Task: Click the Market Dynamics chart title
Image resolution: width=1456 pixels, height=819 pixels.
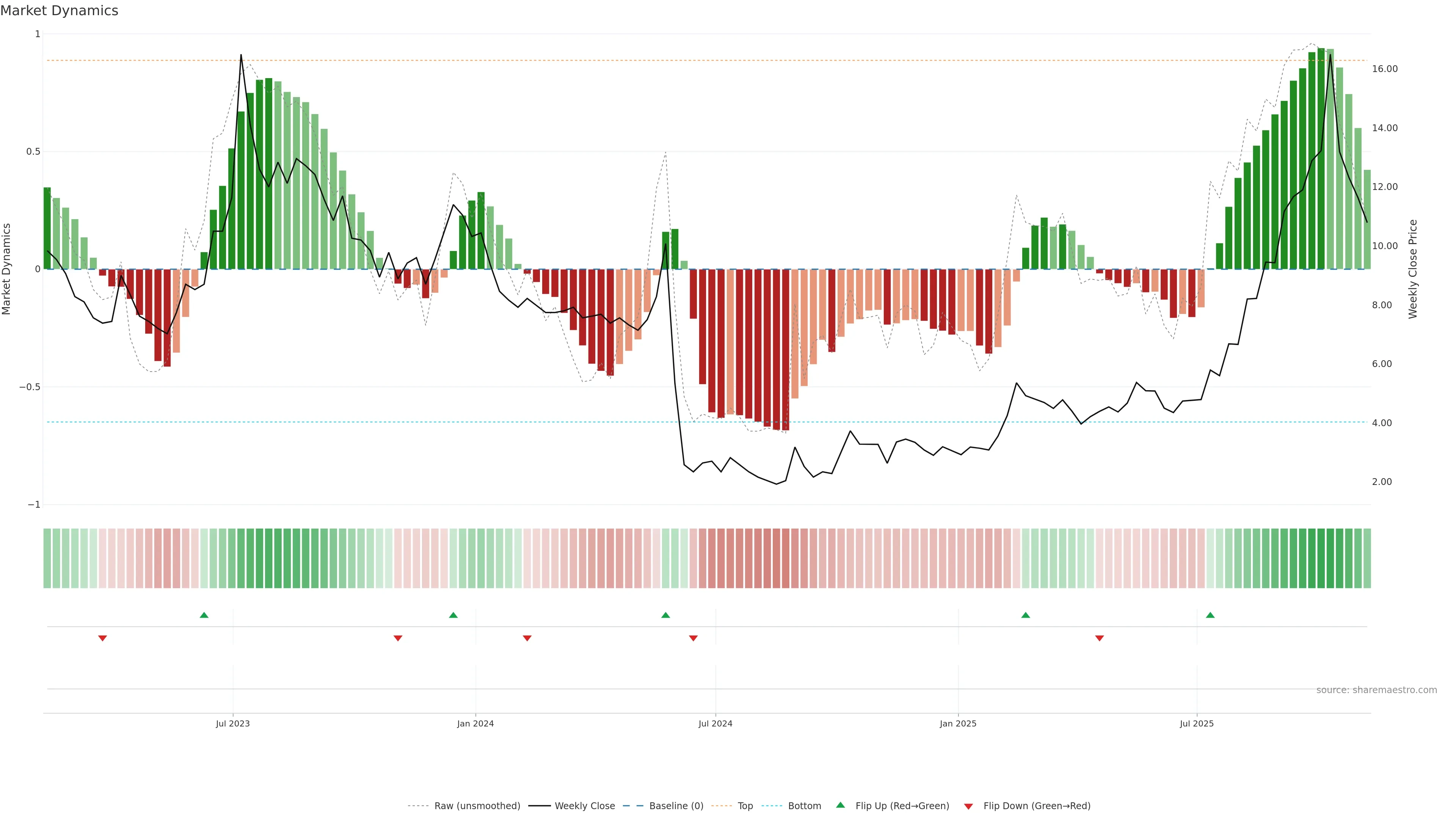Action: click(x=60, y=11)
